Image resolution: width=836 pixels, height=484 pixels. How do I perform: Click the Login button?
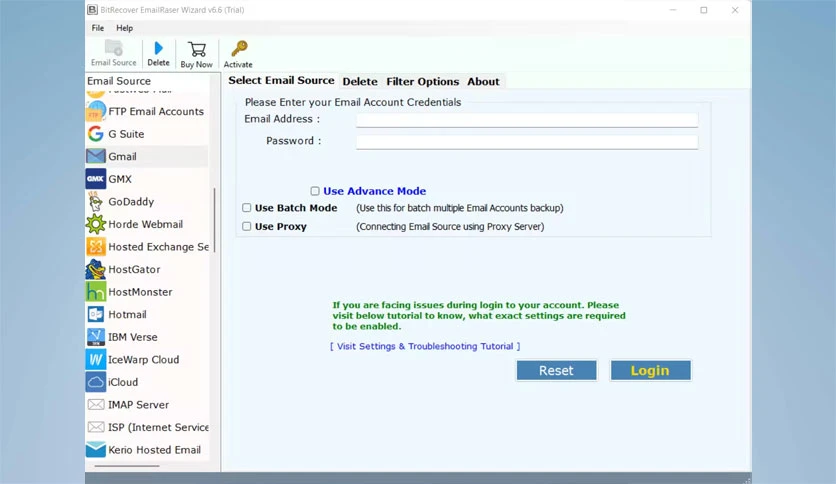click(650, 370)
